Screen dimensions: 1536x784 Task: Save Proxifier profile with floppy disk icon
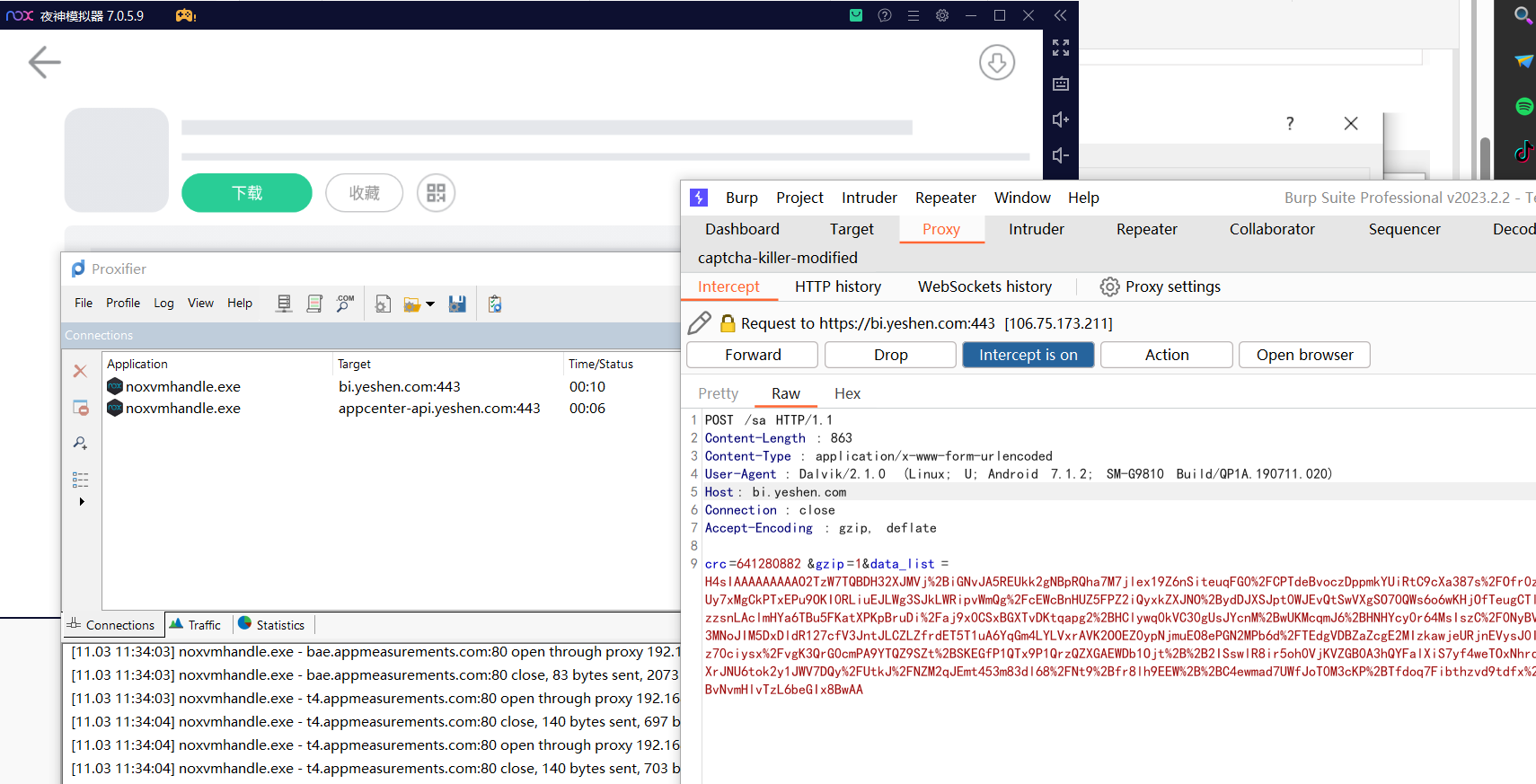pyautogui.click(x=457, y=304)
